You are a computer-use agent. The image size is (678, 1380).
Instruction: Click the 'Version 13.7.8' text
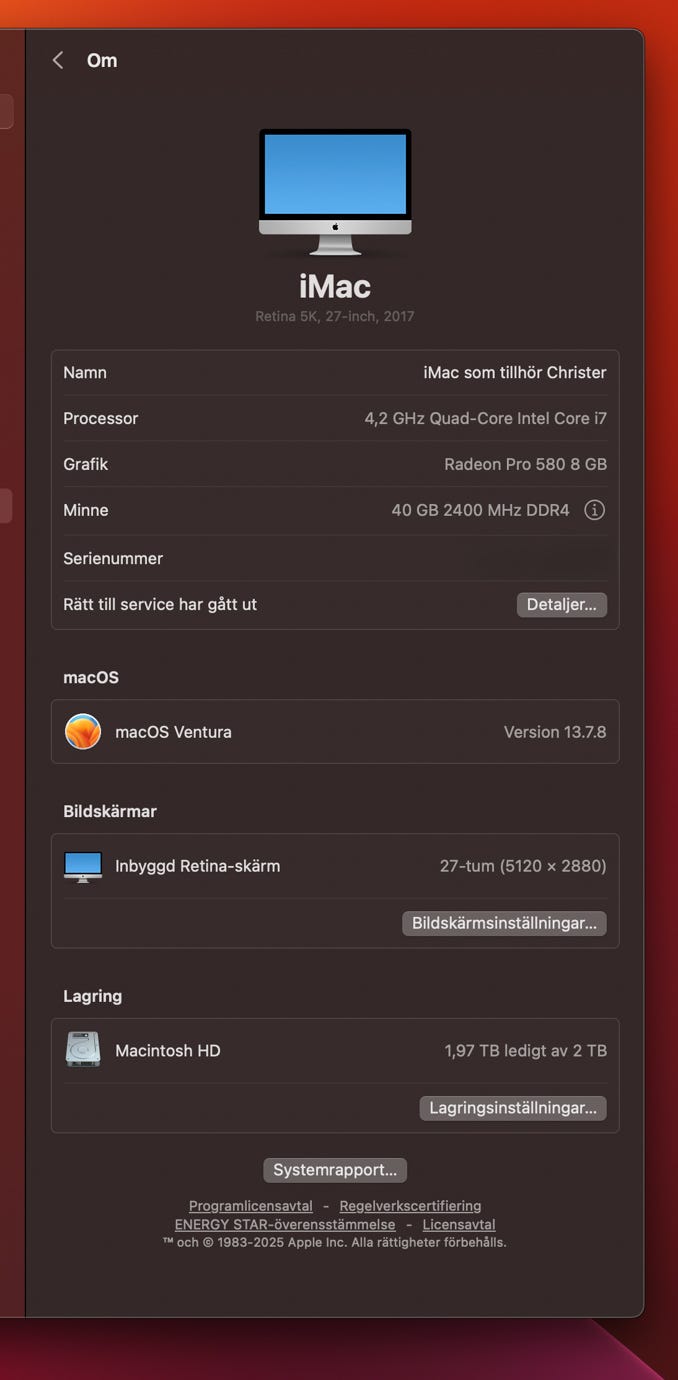click(555, 732)
